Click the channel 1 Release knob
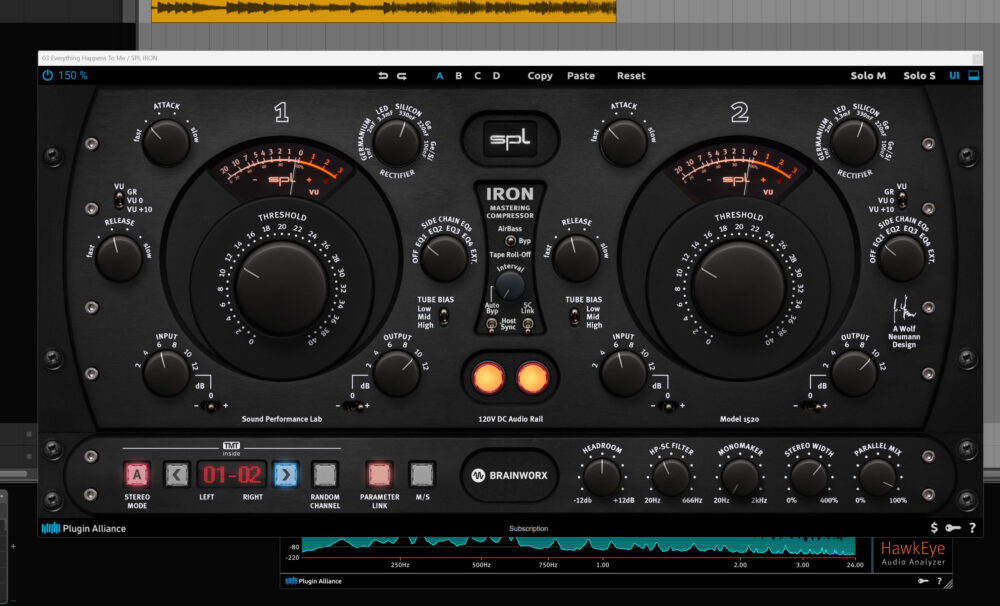The height and width of the screenshot is (606, 1000). coord(119,257)
